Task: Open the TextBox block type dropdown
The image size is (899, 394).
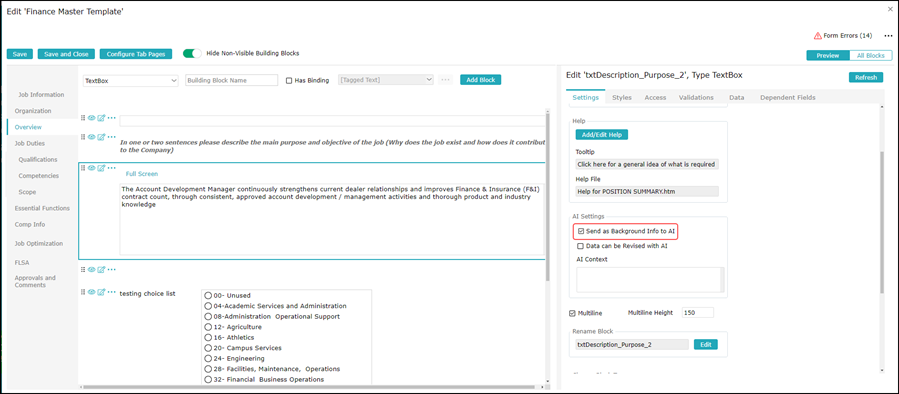Action: tap(131, 81)
